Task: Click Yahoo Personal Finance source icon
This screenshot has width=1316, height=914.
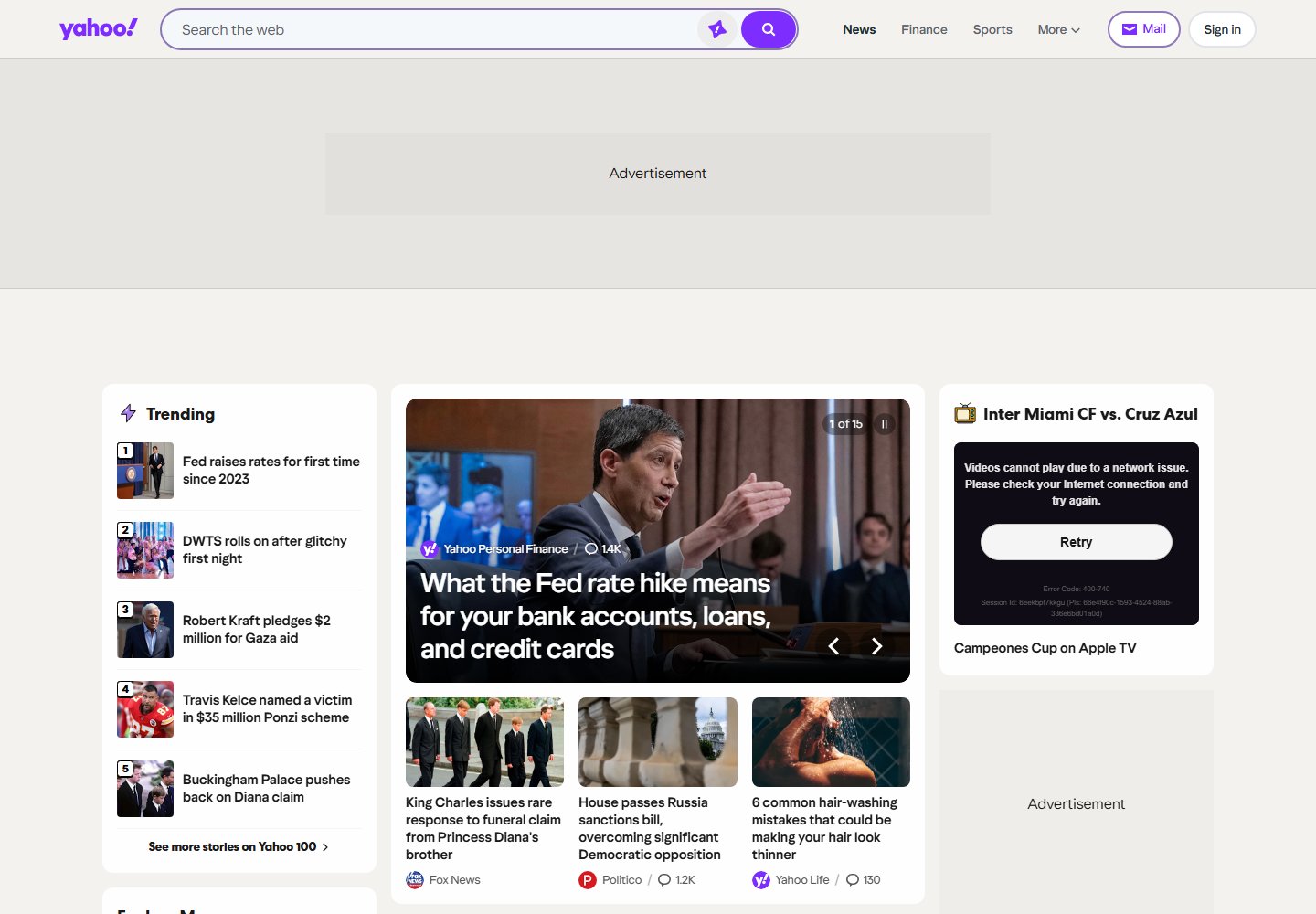Action: tap(430, 549)
